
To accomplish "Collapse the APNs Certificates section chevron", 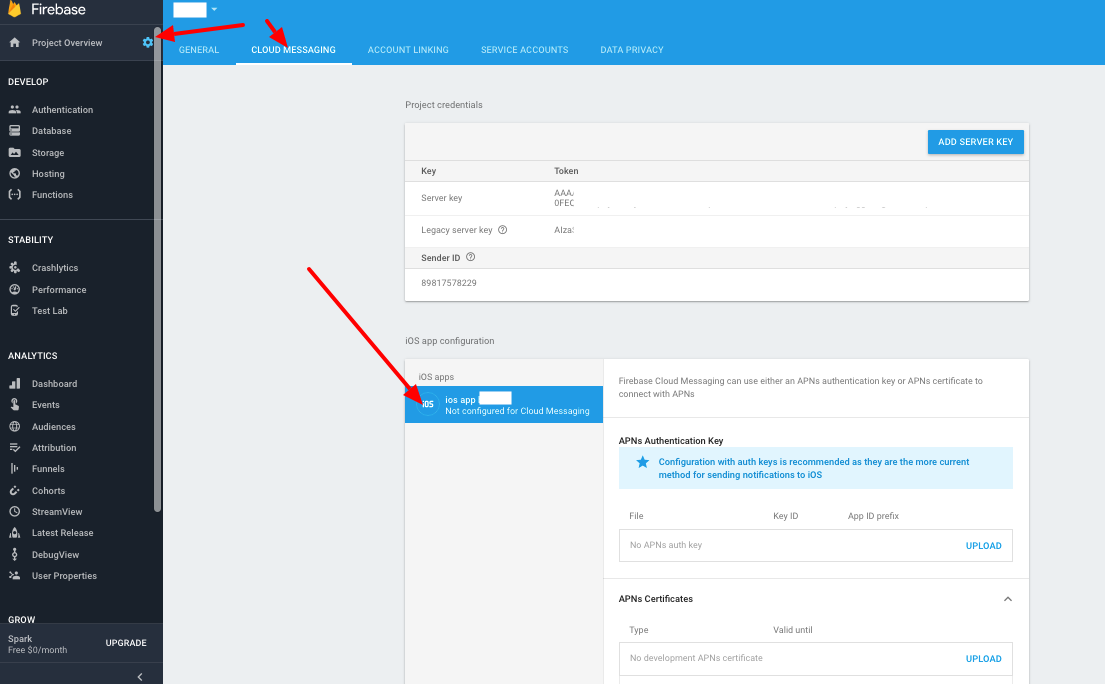I will (1008, 599).
